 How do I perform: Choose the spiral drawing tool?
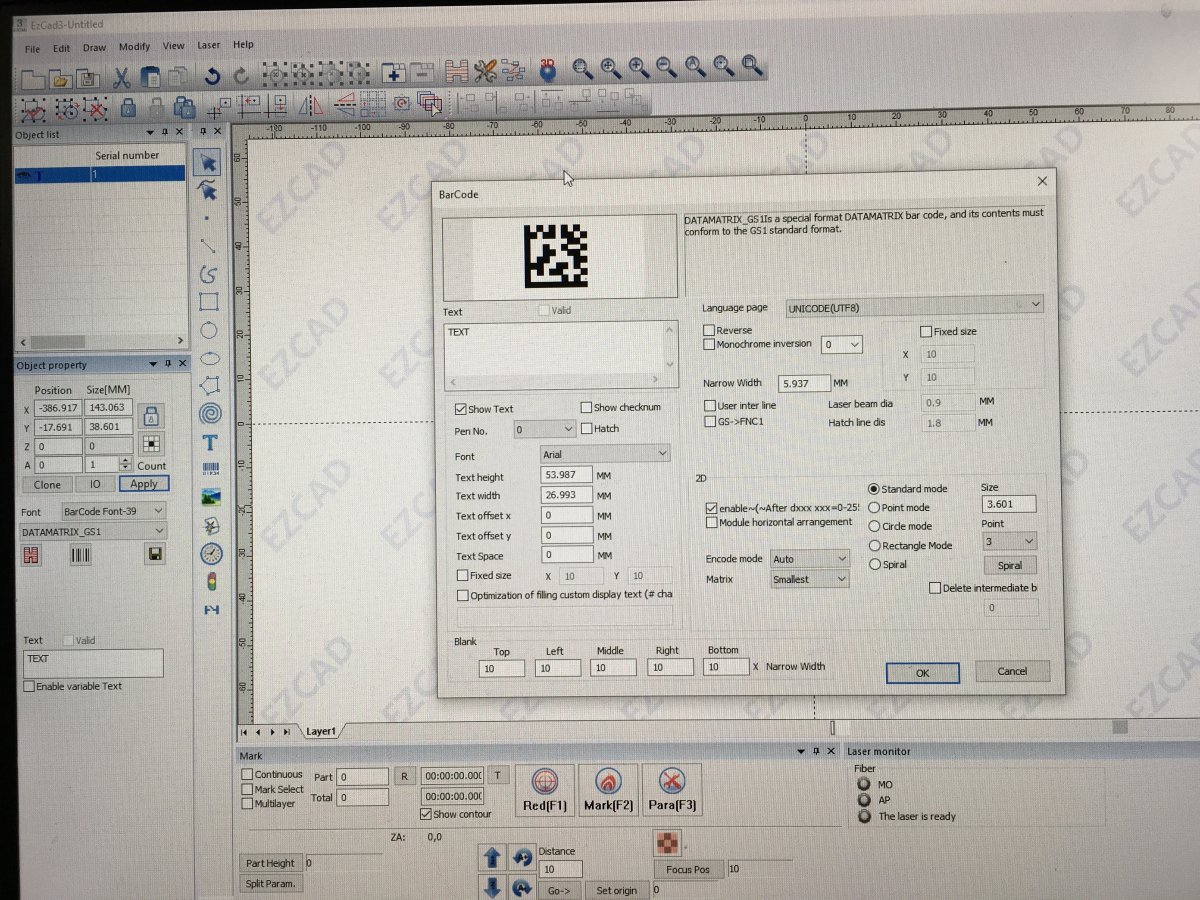pyautogui.click(x=210, y=413)
